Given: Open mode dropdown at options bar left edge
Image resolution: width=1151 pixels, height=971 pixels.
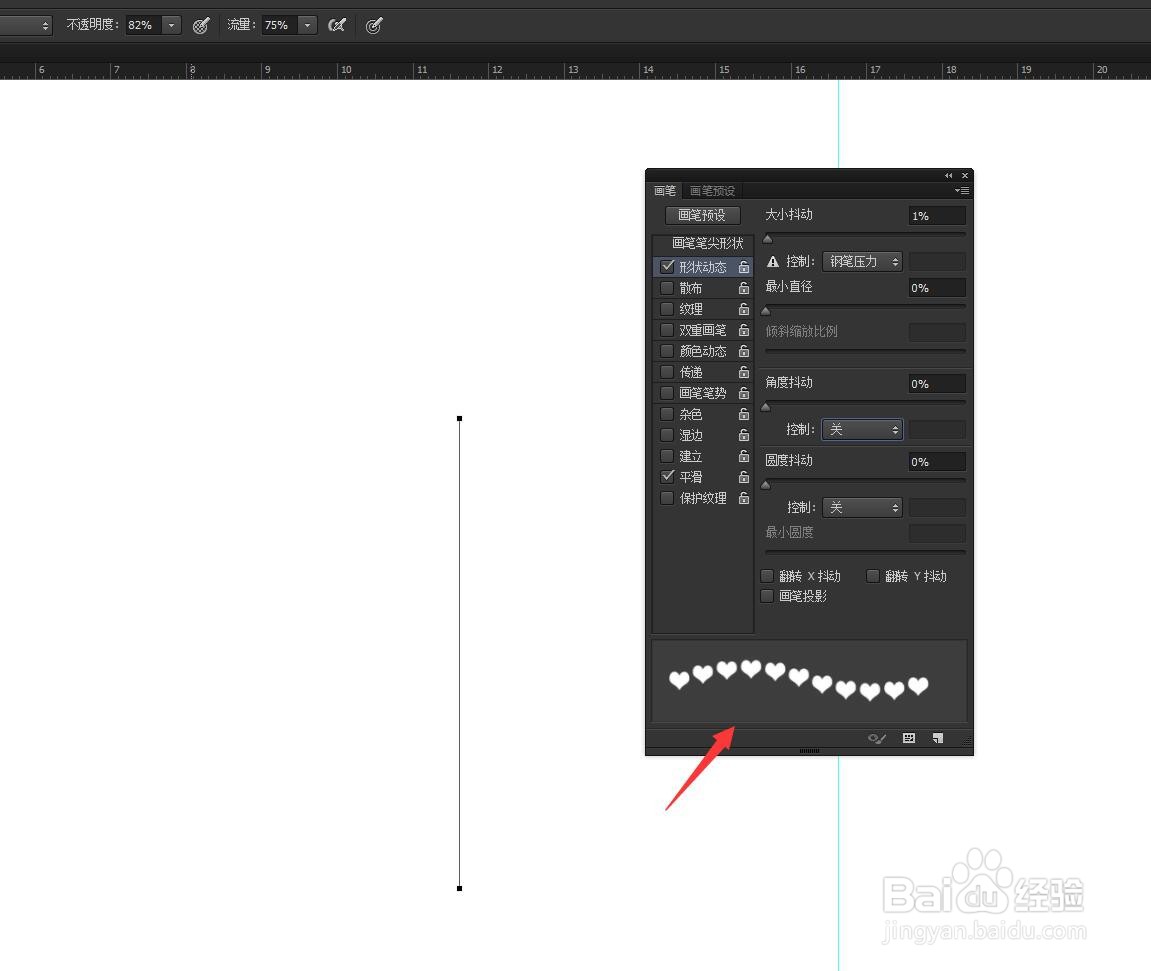Looking at the screenshot, I should pyautogui.click(x=26, y=26).
